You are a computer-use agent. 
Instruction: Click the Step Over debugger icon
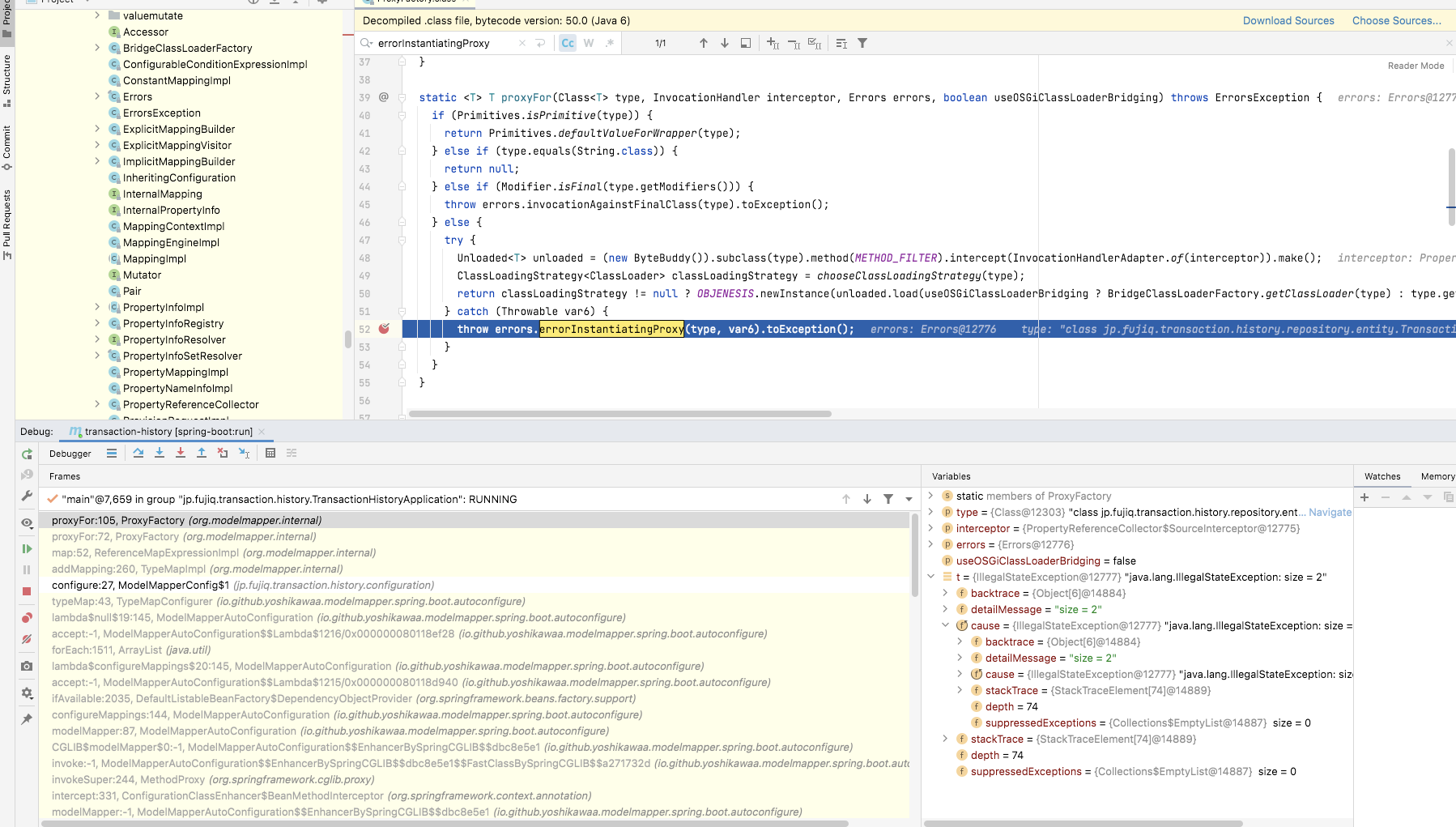(138, 454)
